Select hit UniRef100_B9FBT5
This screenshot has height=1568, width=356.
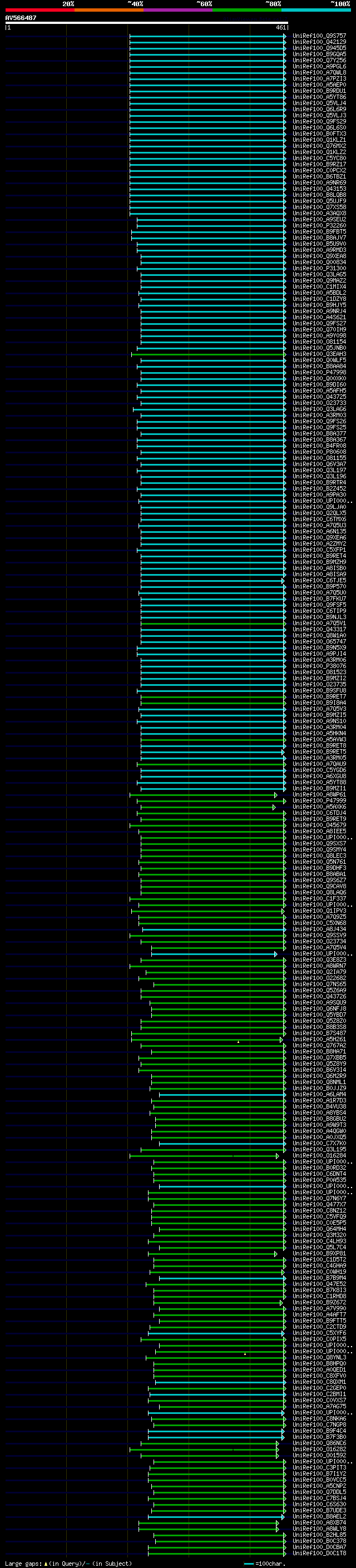click(x=319, y=231)
